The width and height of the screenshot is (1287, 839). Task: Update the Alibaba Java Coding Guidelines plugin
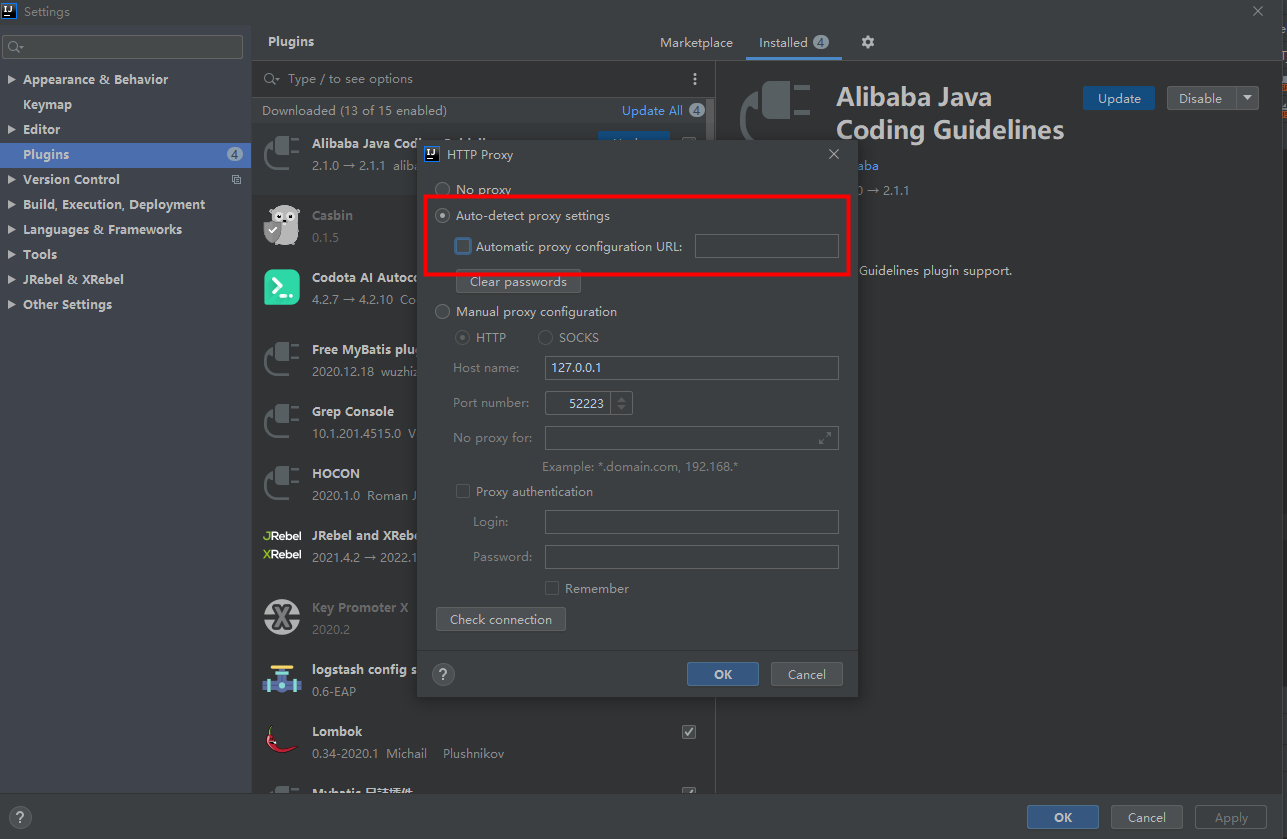tap(1119, 98)
